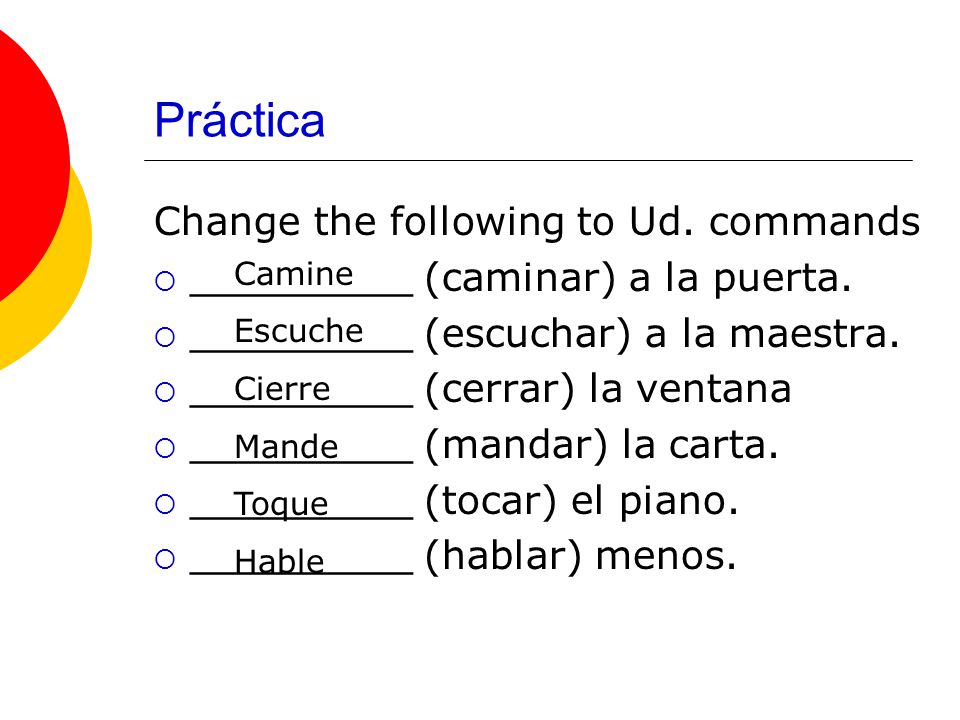Viewport: 960px width, 720px height.
Task: Click the answer word Mande
Action: click(x=286, y=446)
